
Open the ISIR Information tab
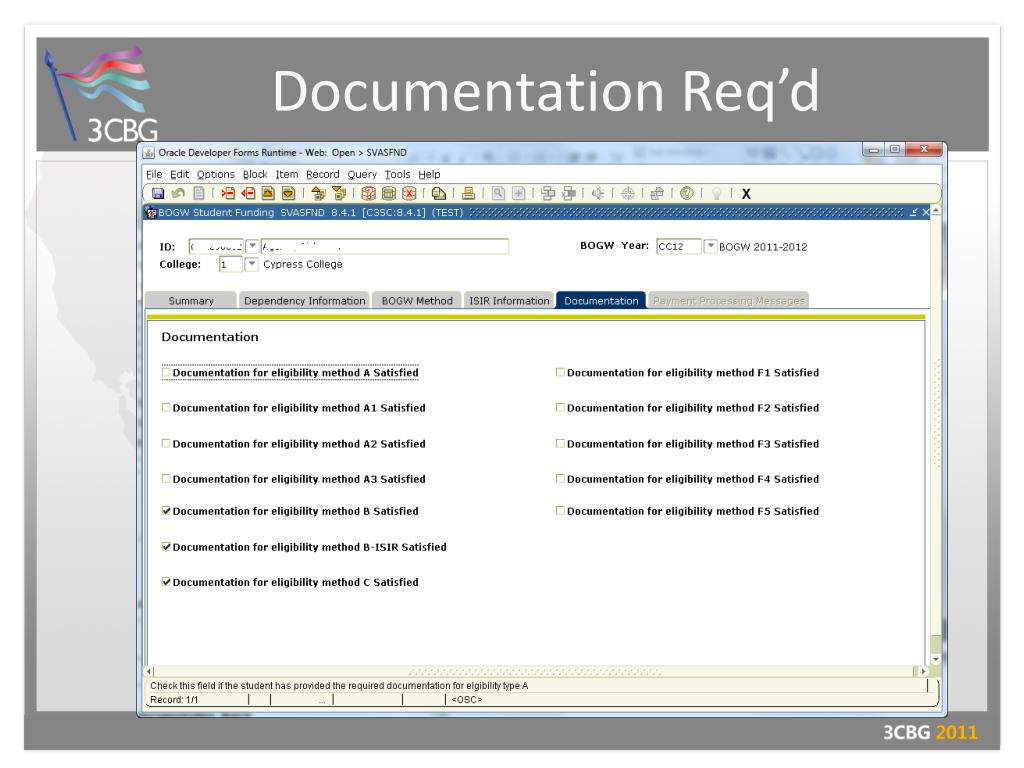[508, 301]
